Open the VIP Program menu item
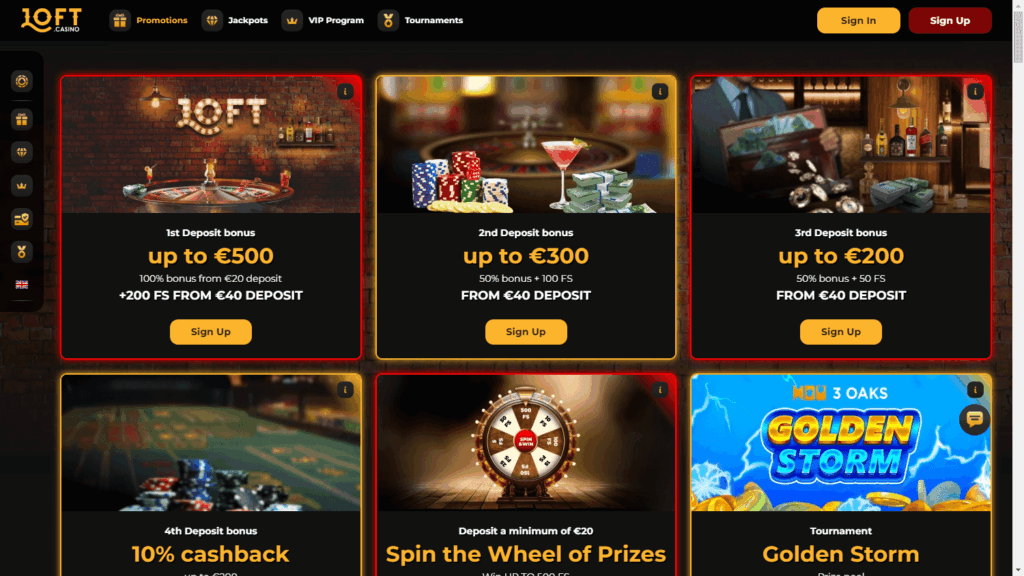The width and height of the screenshot is (1024, 576). click(x=323, y=20)
